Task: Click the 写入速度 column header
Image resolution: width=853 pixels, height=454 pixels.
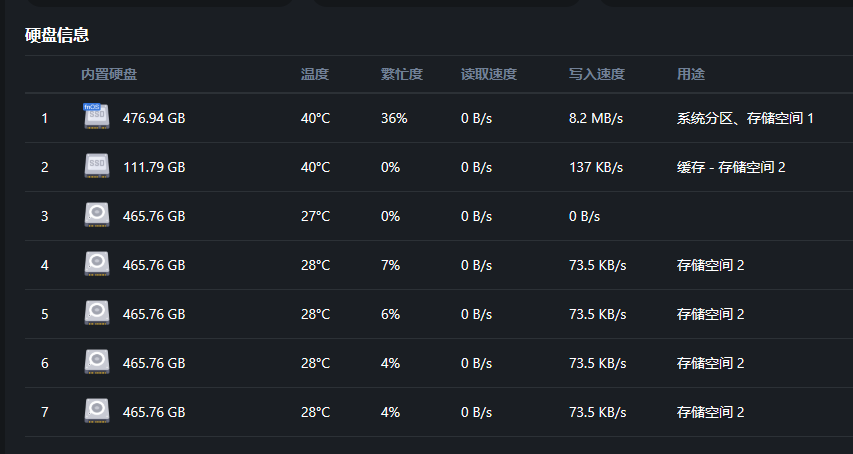Action: point(597,74)
